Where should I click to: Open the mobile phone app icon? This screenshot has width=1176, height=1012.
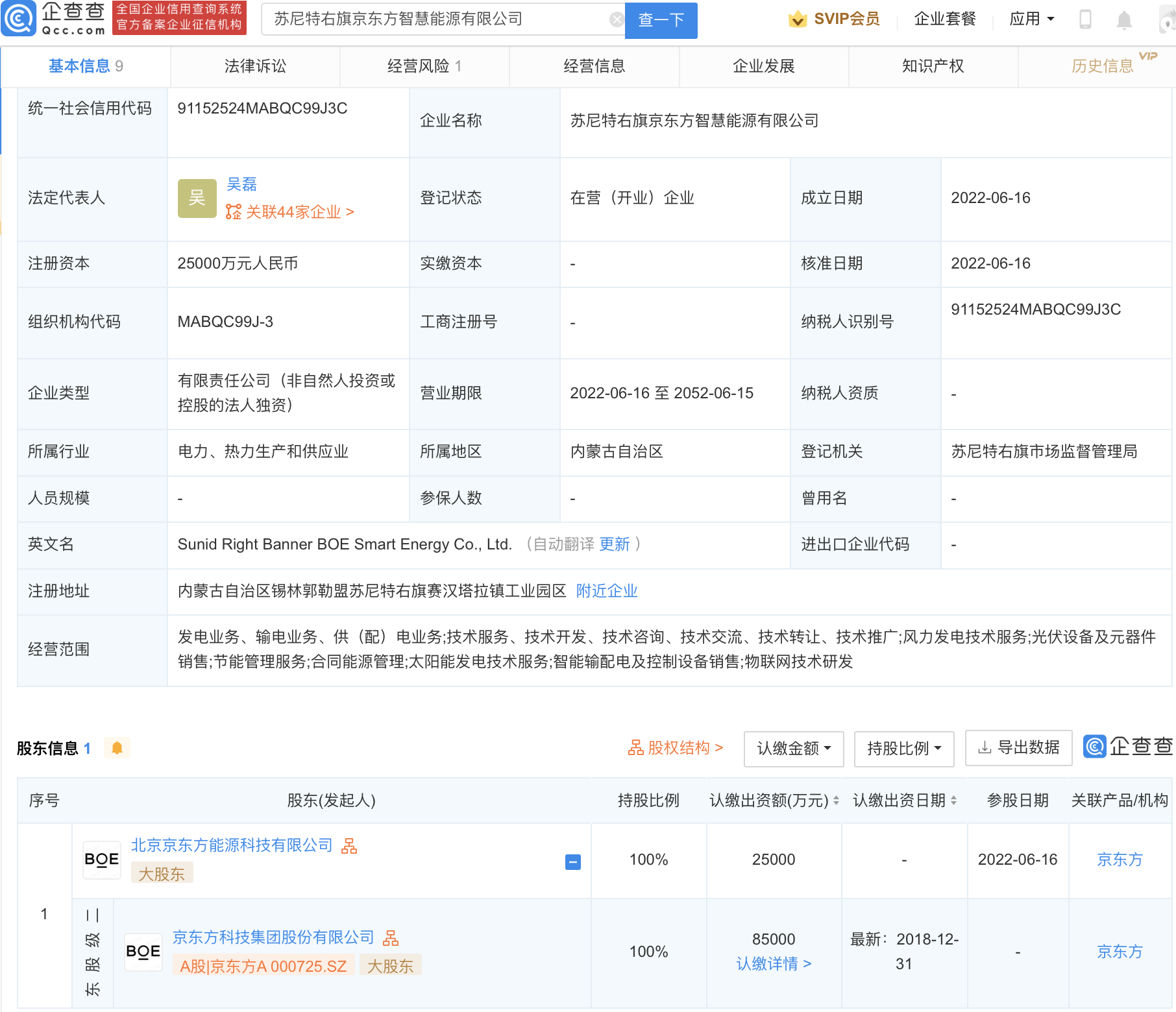click(x=1085, y=19)
